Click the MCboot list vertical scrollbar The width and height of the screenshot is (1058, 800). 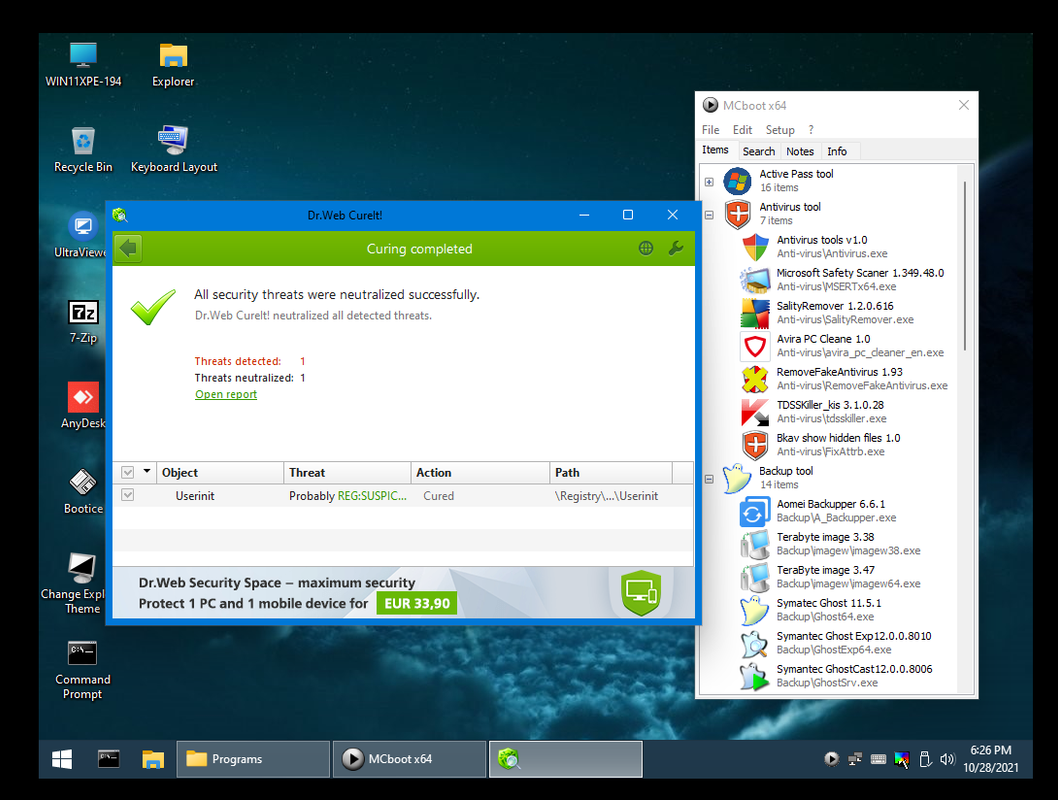[x=965, y=266]
